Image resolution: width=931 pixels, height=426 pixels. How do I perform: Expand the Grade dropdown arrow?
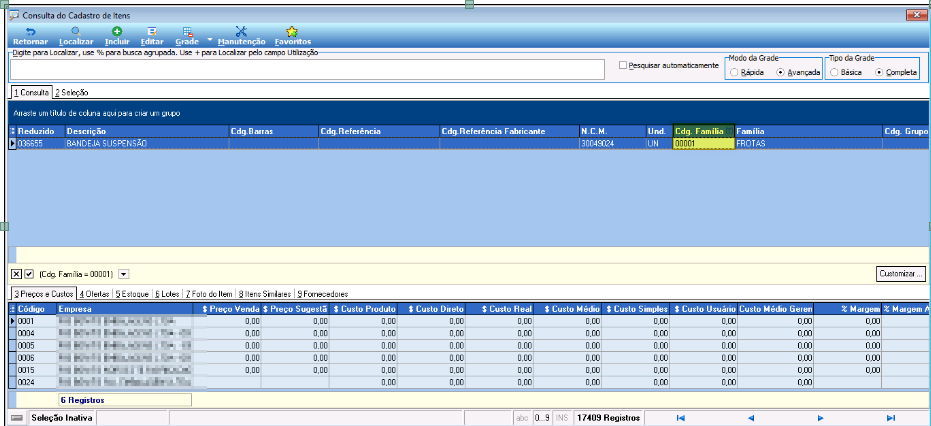point(210,39)
